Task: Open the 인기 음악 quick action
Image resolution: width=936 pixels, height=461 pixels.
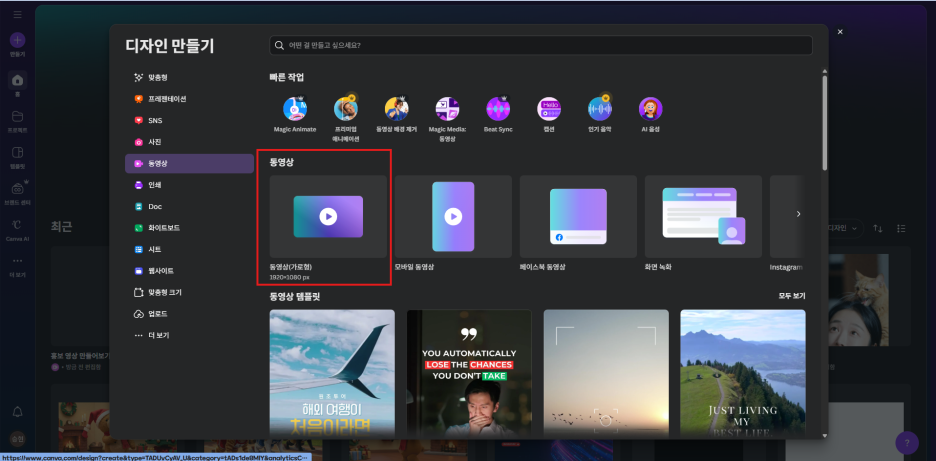Action: pos(600,110)
